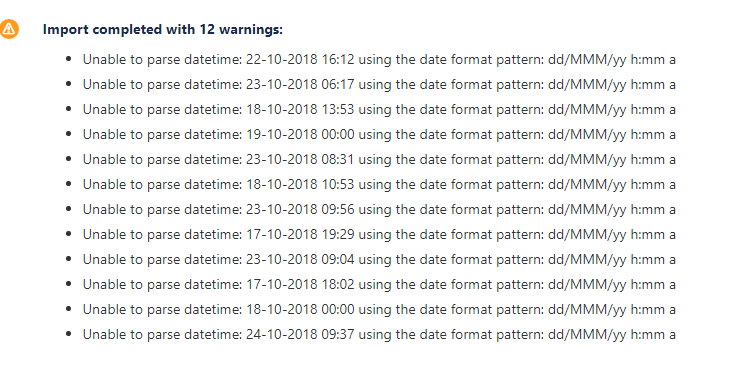This screenshot has width=739, height=365.
Task: Select the warning for 23-10-2018 06:17
Action: click(379, 84)
